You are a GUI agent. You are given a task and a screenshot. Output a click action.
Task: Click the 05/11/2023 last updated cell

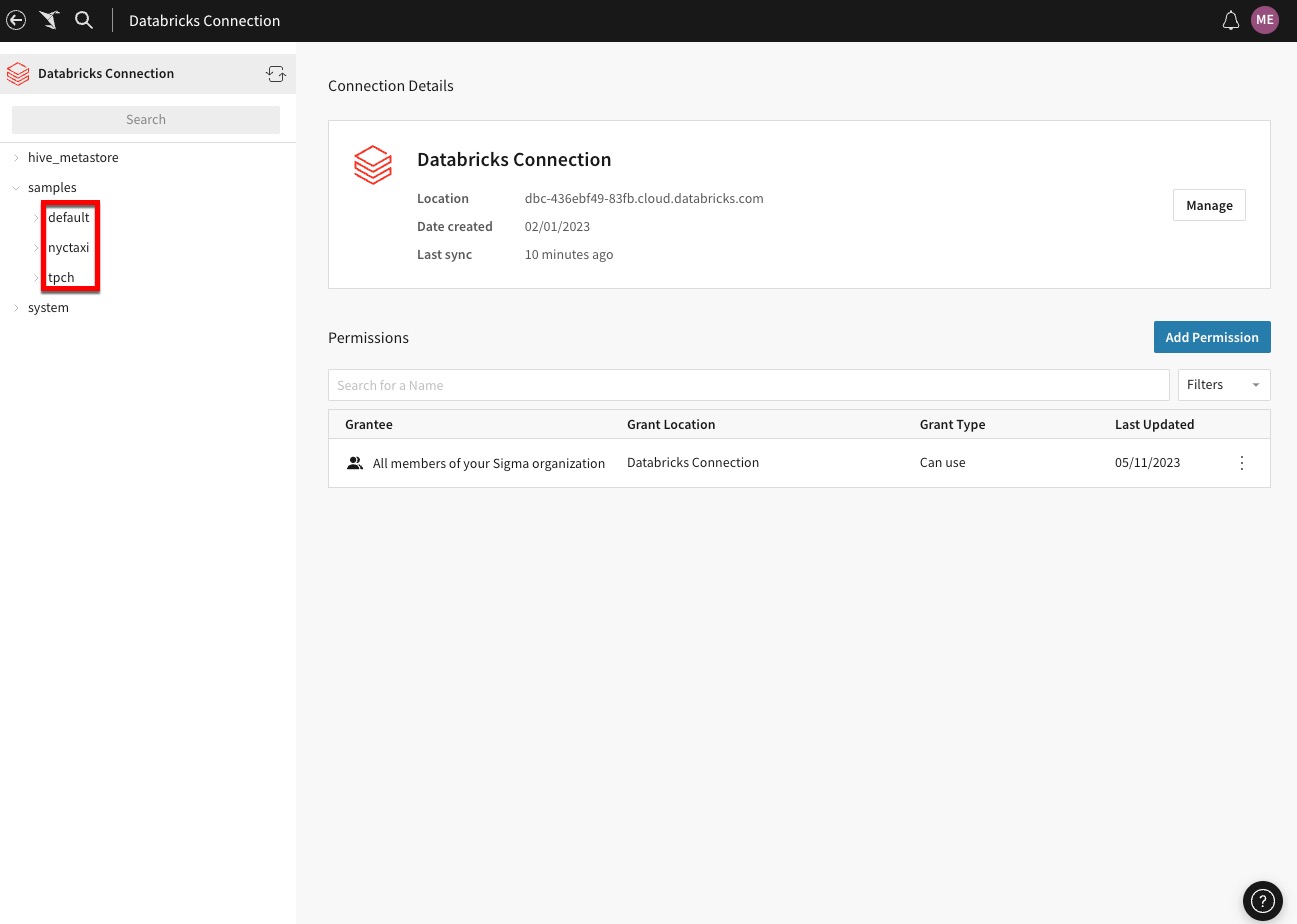point(1148,463)
